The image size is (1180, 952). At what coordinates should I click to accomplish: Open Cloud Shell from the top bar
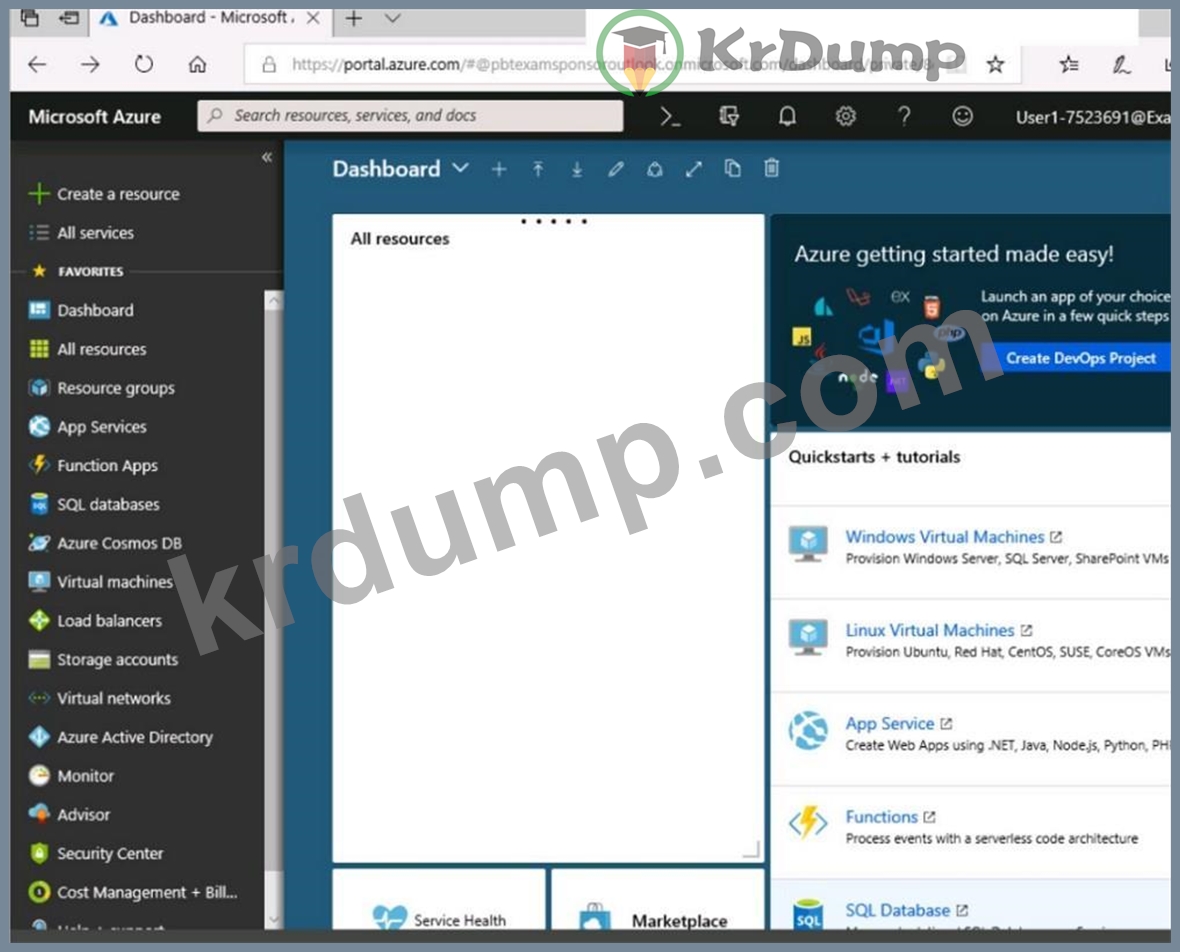[x=670, y=117]
